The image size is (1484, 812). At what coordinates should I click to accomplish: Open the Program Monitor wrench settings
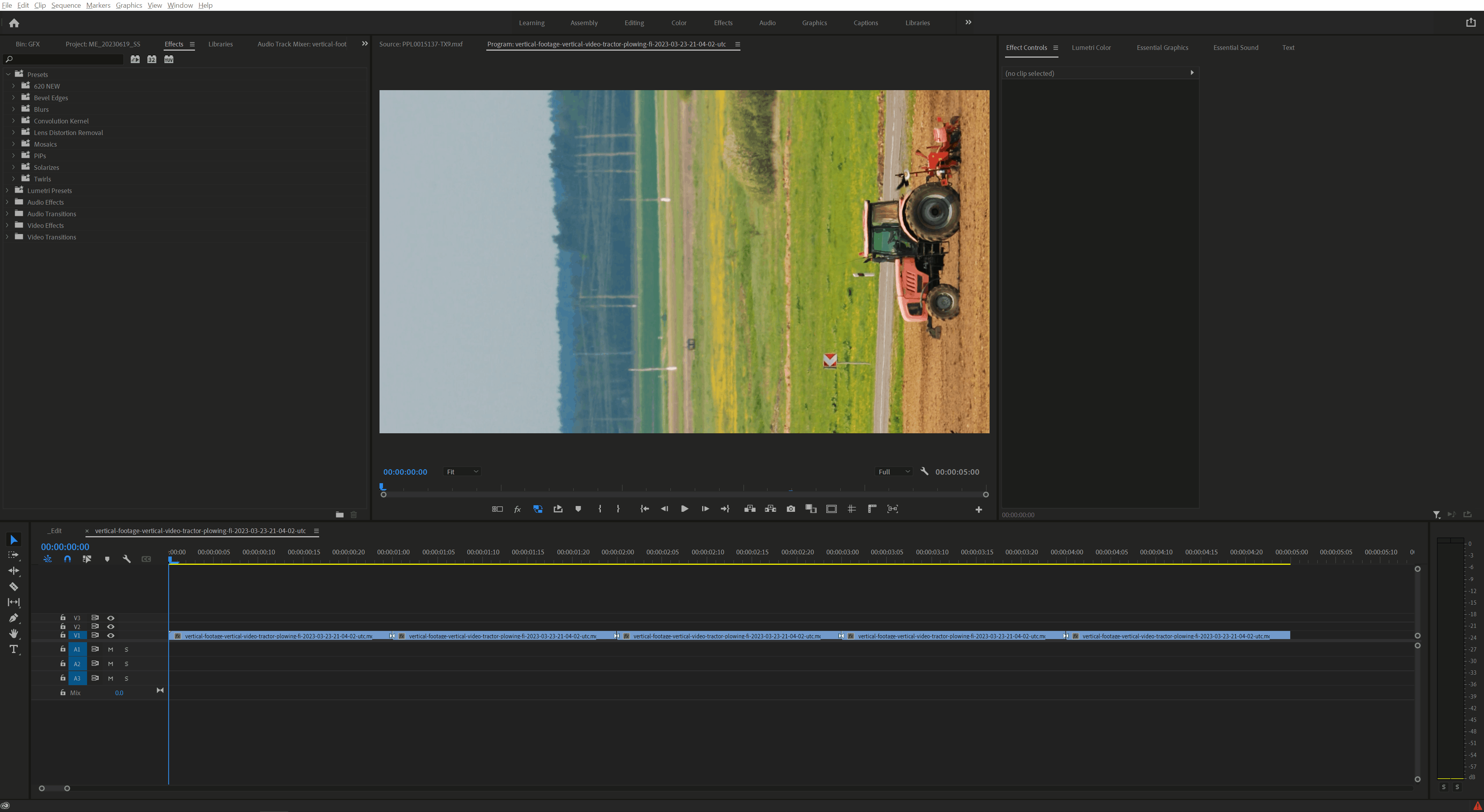924,472
